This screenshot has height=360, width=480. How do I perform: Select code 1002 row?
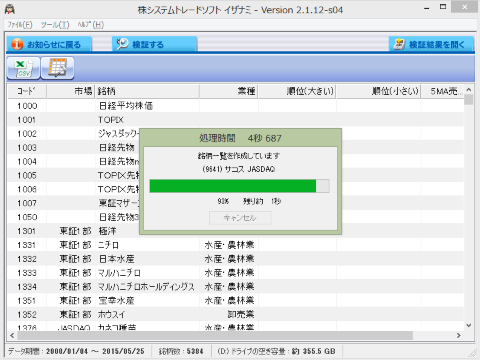click(x=235, y=134)
